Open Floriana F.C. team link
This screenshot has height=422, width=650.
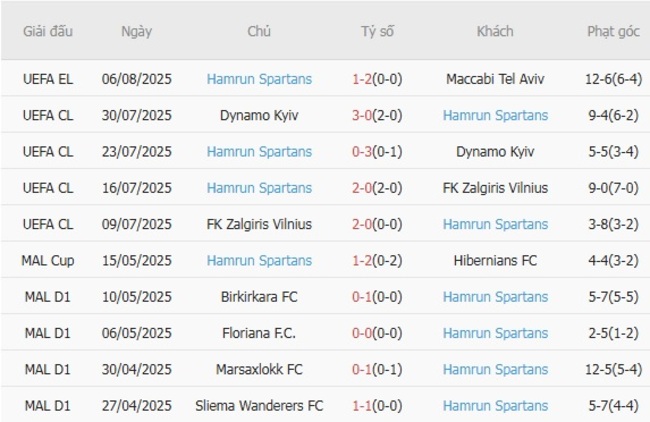tap(259, 333)
